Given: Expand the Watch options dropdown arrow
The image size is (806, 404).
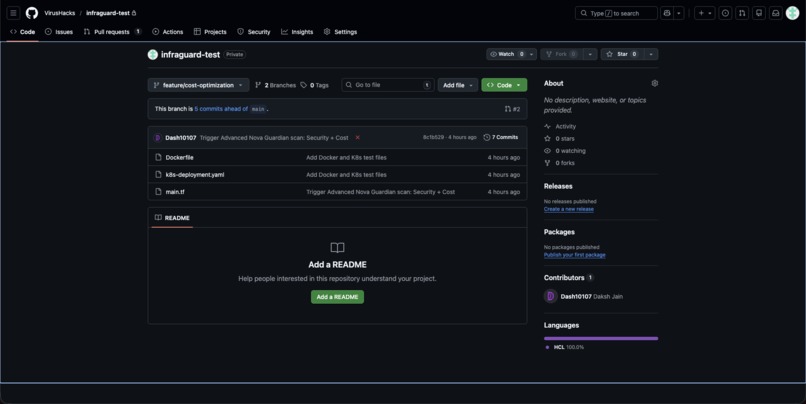Looking at the screenshot, I should [x=532, y=54].
